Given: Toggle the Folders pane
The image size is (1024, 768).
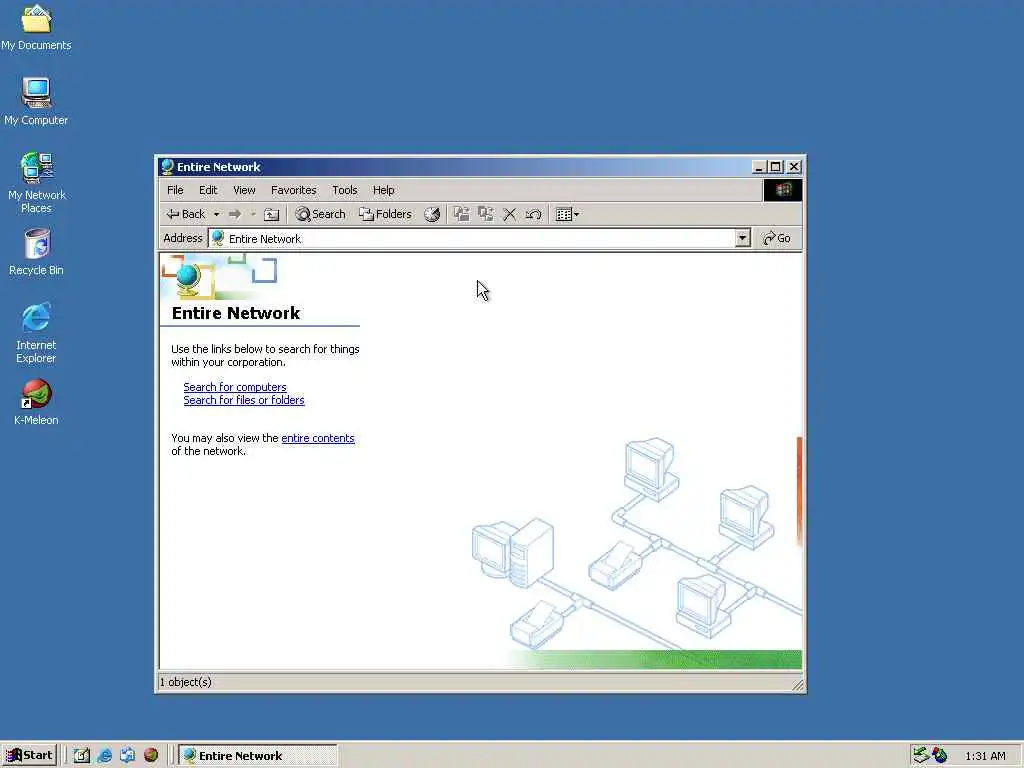Looking at the screenshot, I should click(385, 214).
